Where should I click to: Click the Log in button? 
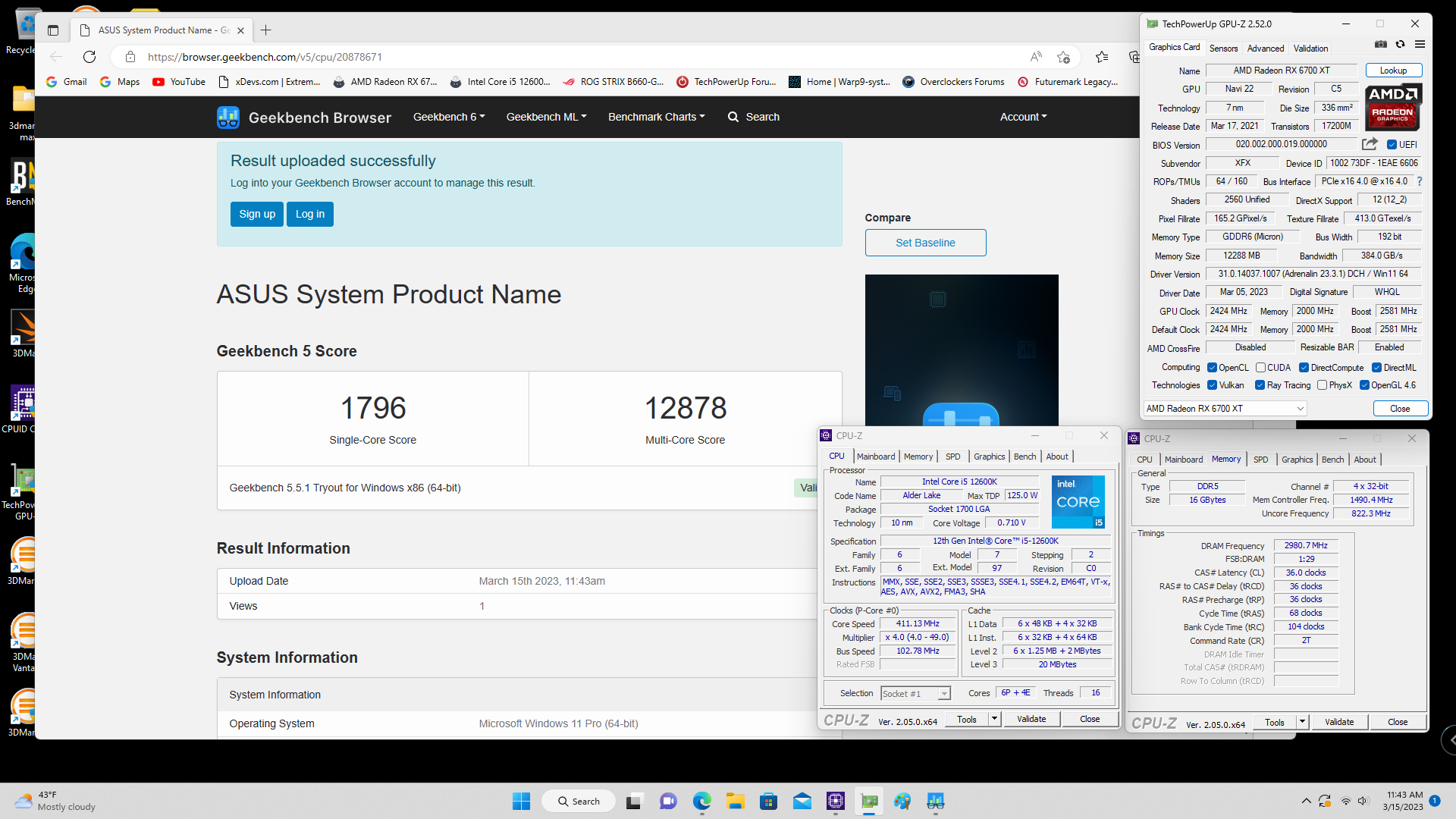(x=309, y=214)
